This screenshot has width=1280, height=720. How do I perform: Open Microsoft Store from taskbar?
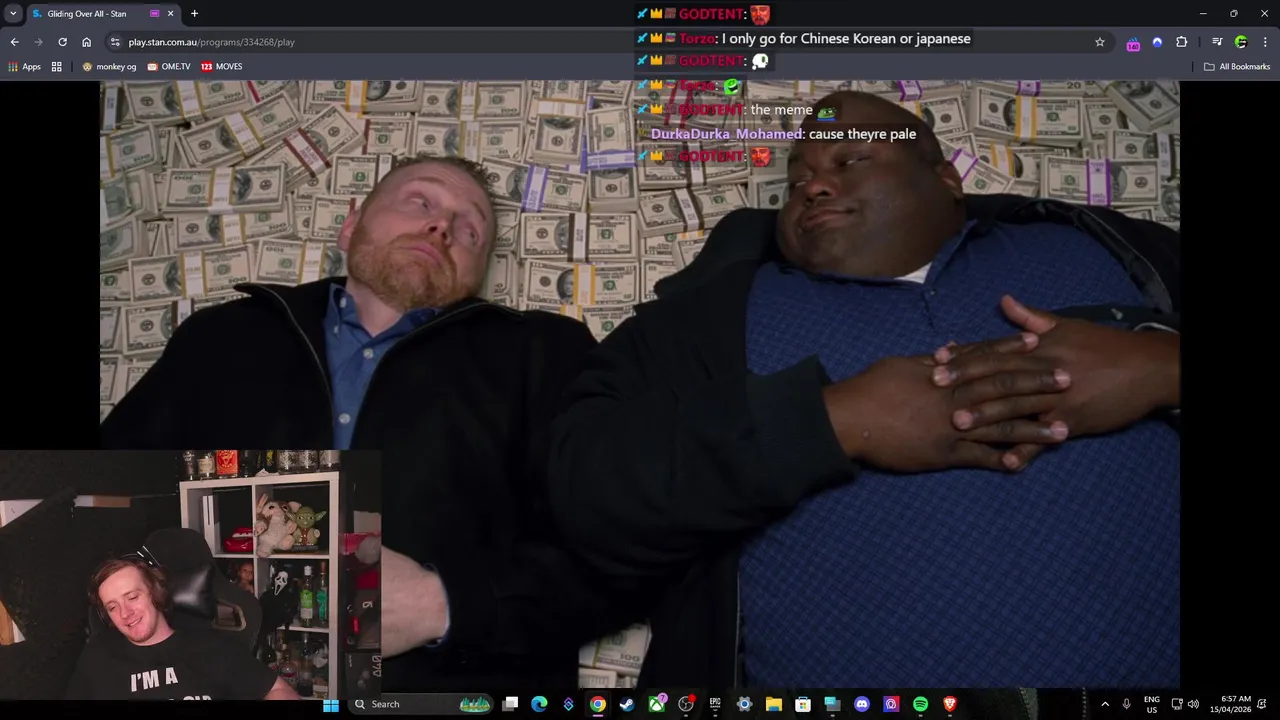pyautogui.click(x=803, y=704)
